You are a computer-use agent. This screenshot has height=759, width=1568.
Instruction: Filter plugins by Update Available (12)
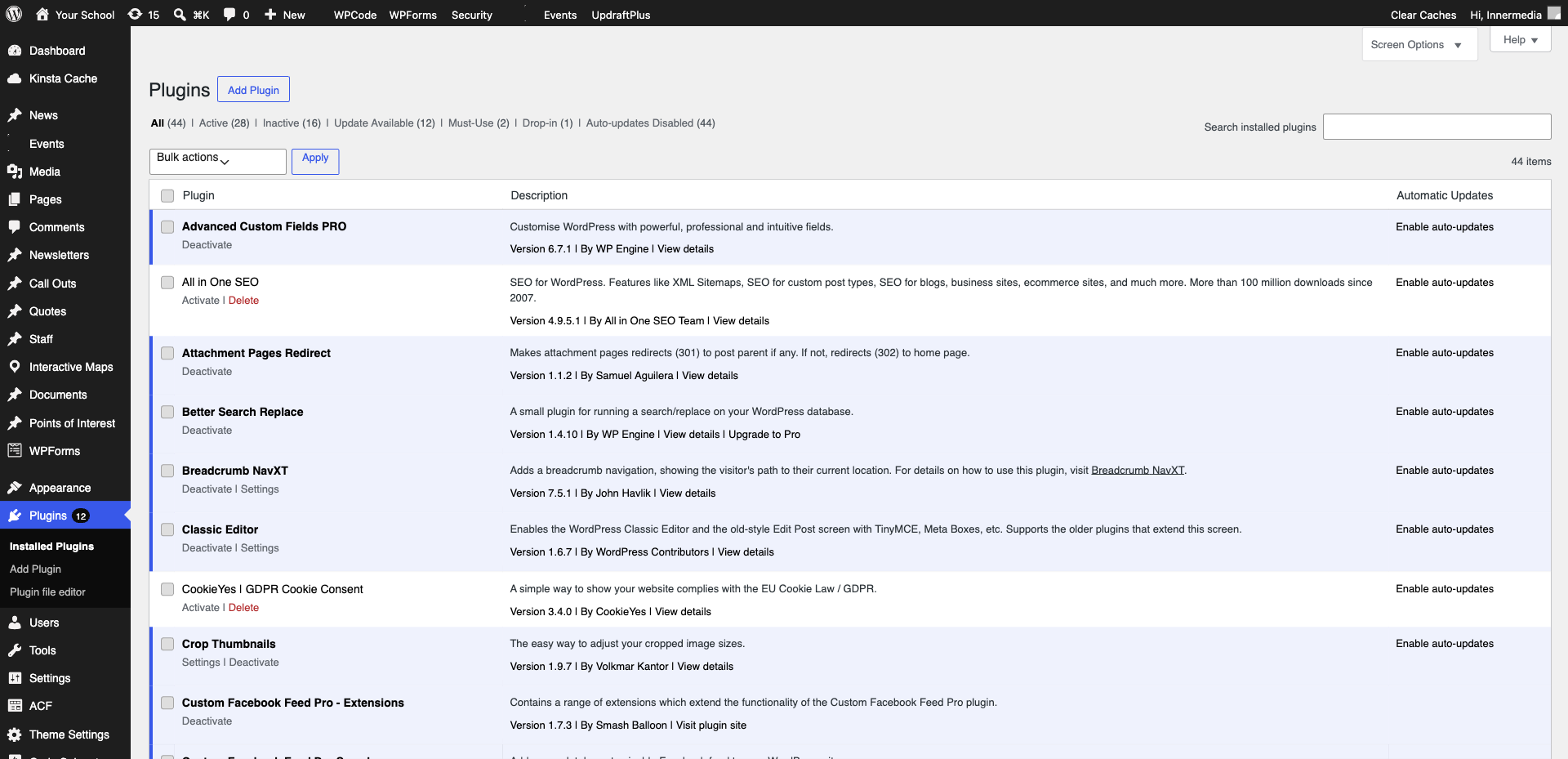(x=385, y=123)
